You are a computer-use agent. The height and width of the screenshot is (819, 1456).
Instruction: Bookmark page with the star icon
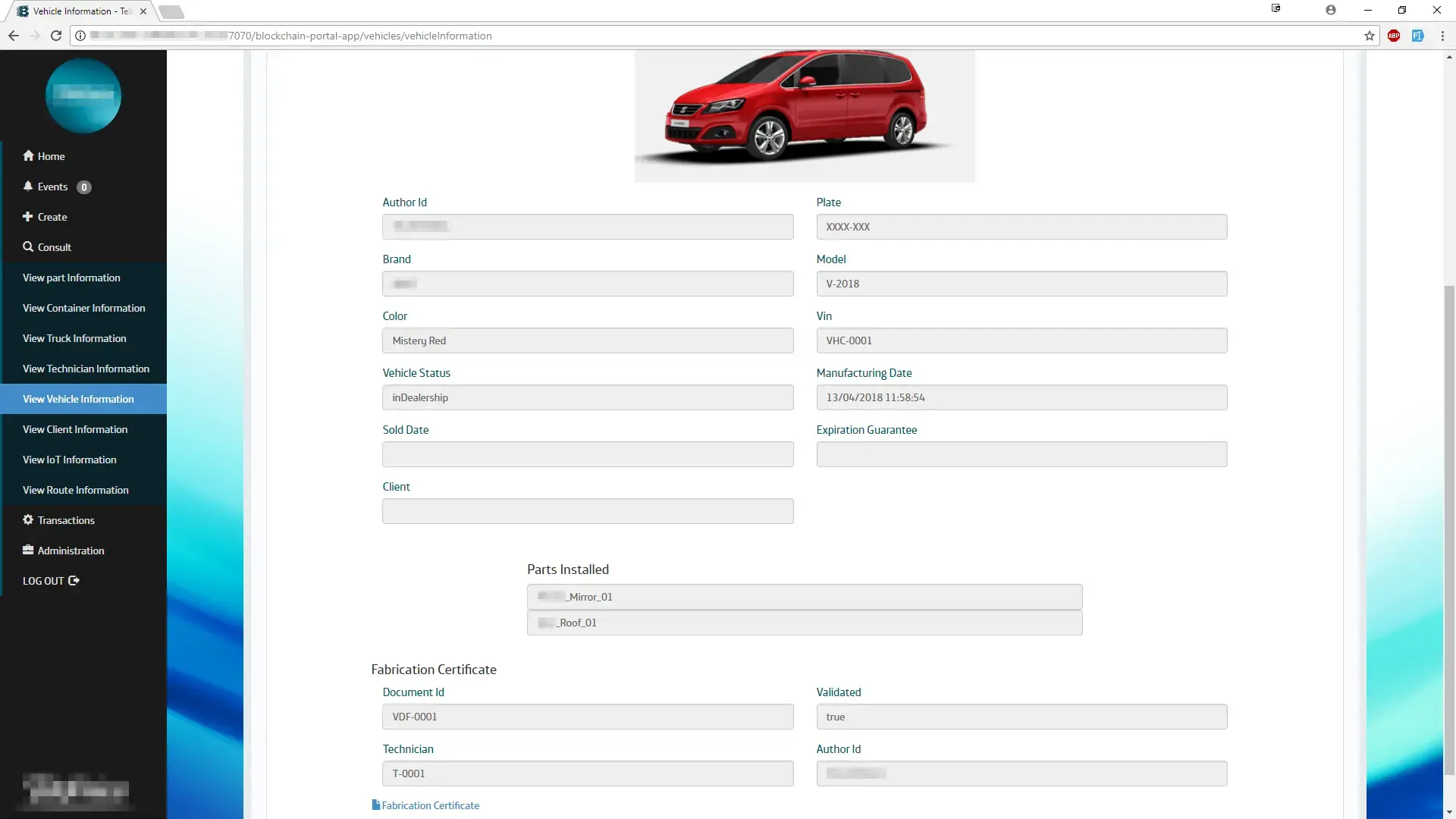(1369, 36)
